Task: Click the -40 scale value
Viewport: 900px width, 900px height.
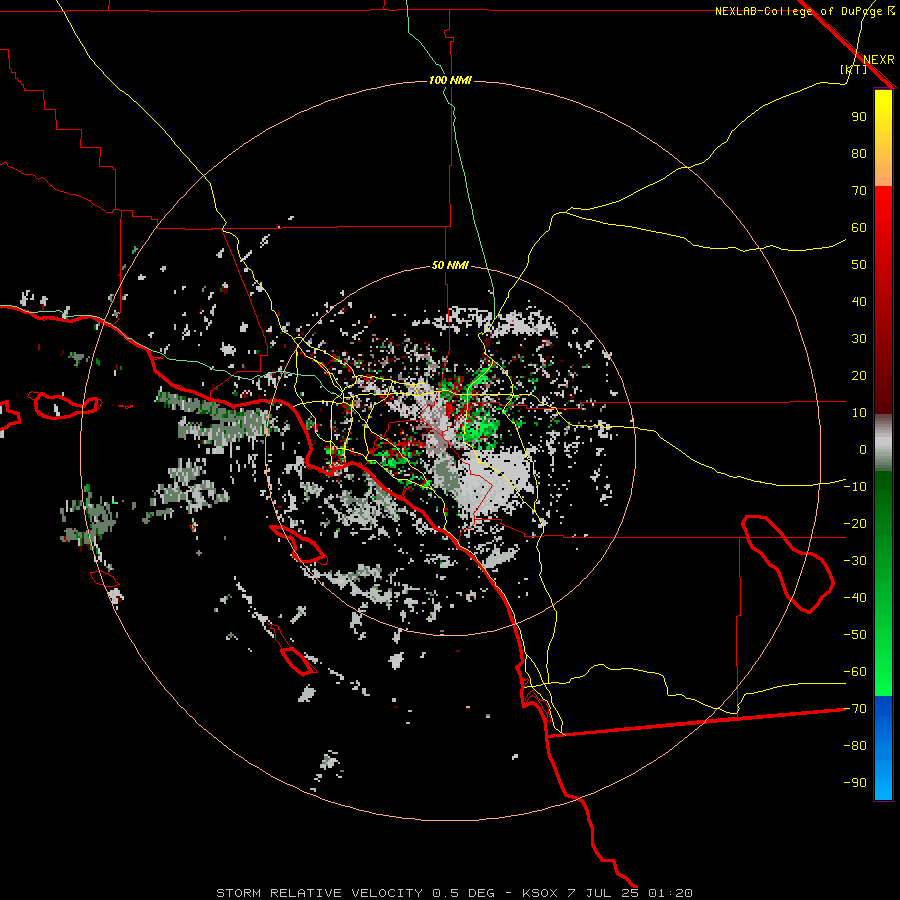Action: [855, 598]
